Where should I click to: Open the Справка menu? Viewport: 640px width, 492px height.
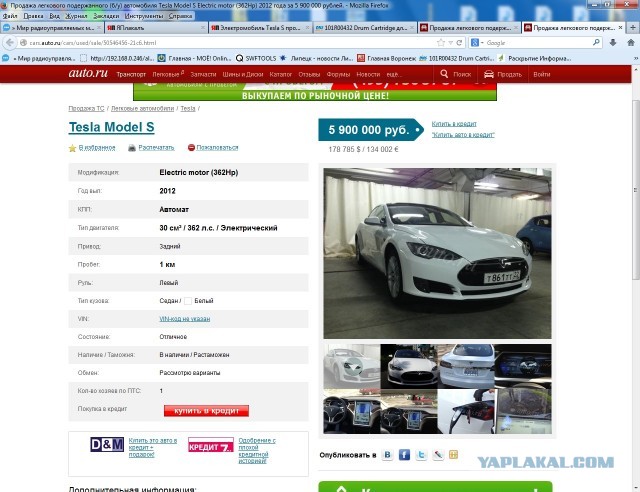point(180,16)
